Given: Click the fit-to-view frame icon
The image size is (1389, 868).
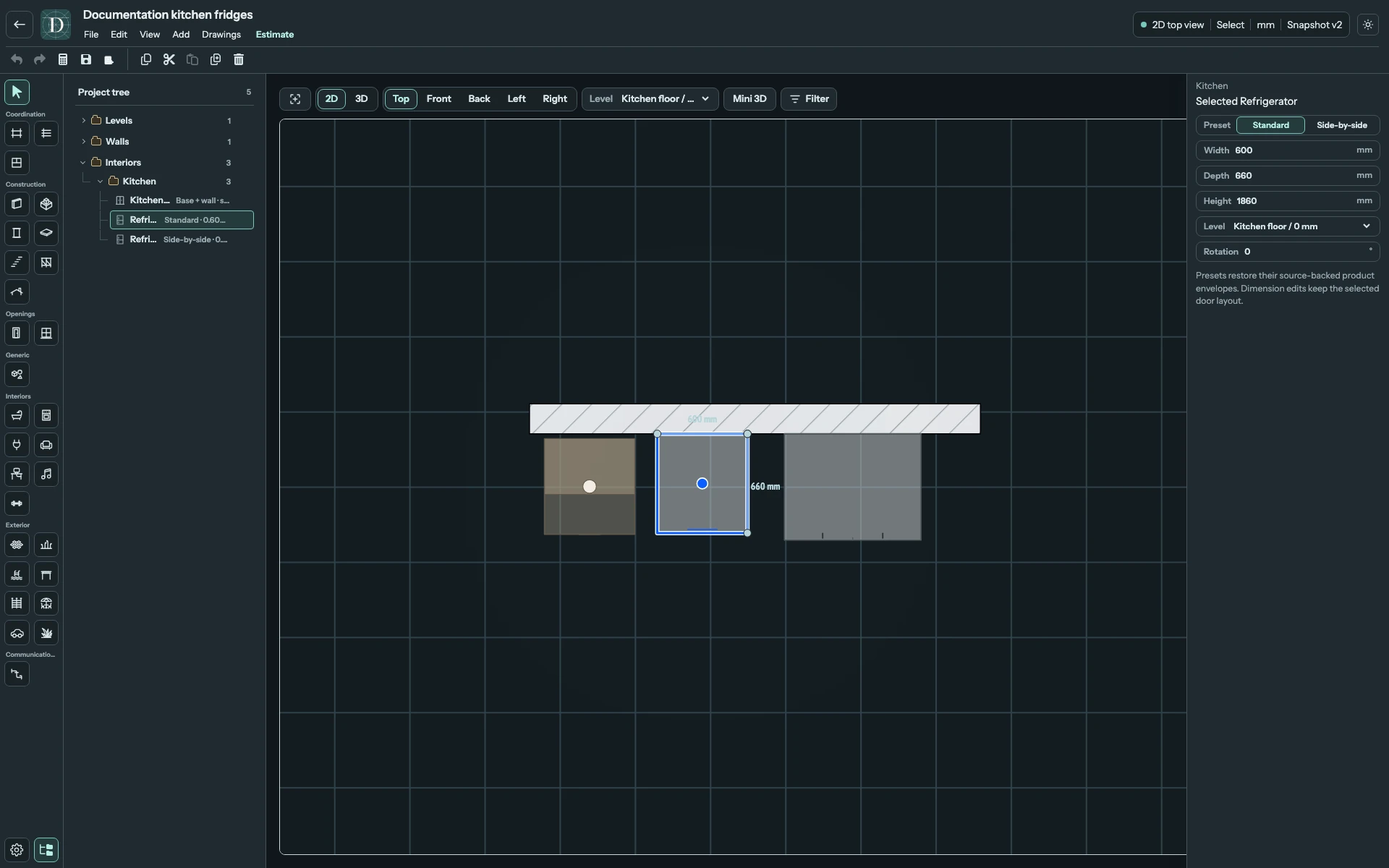Looking at the screenshot, I should pos(295,99).
